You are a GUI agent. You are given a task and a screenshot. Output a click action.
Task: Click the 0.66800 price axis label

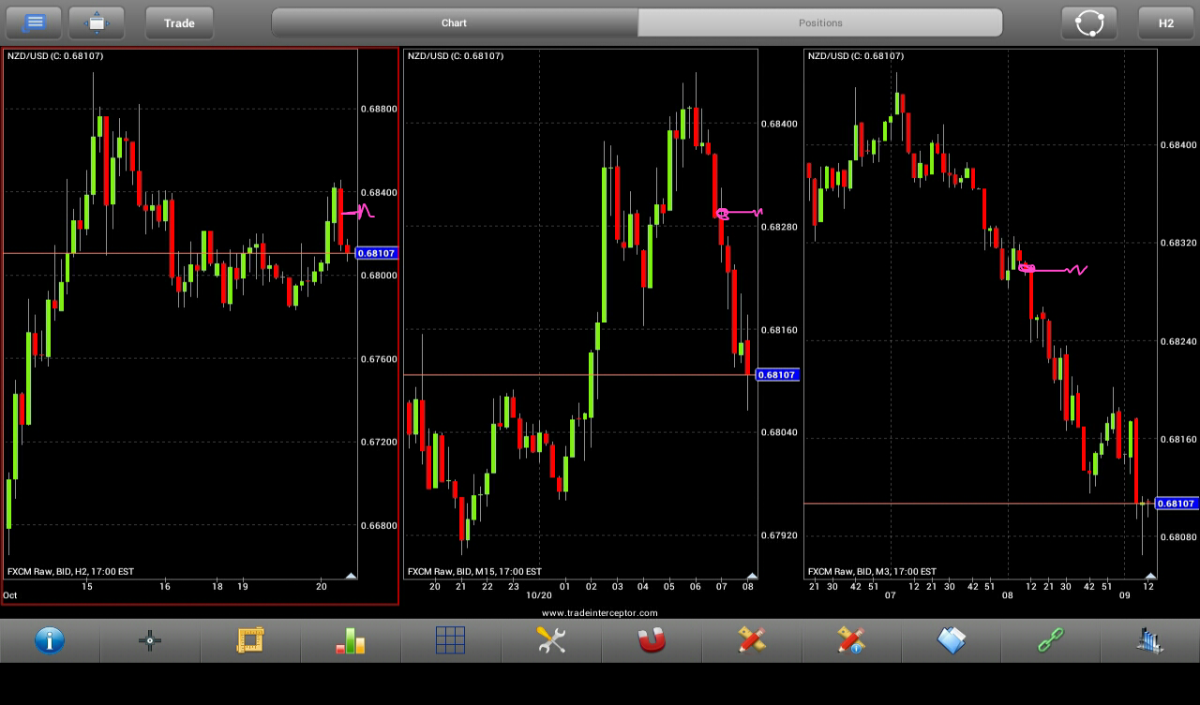pos(378,526)
